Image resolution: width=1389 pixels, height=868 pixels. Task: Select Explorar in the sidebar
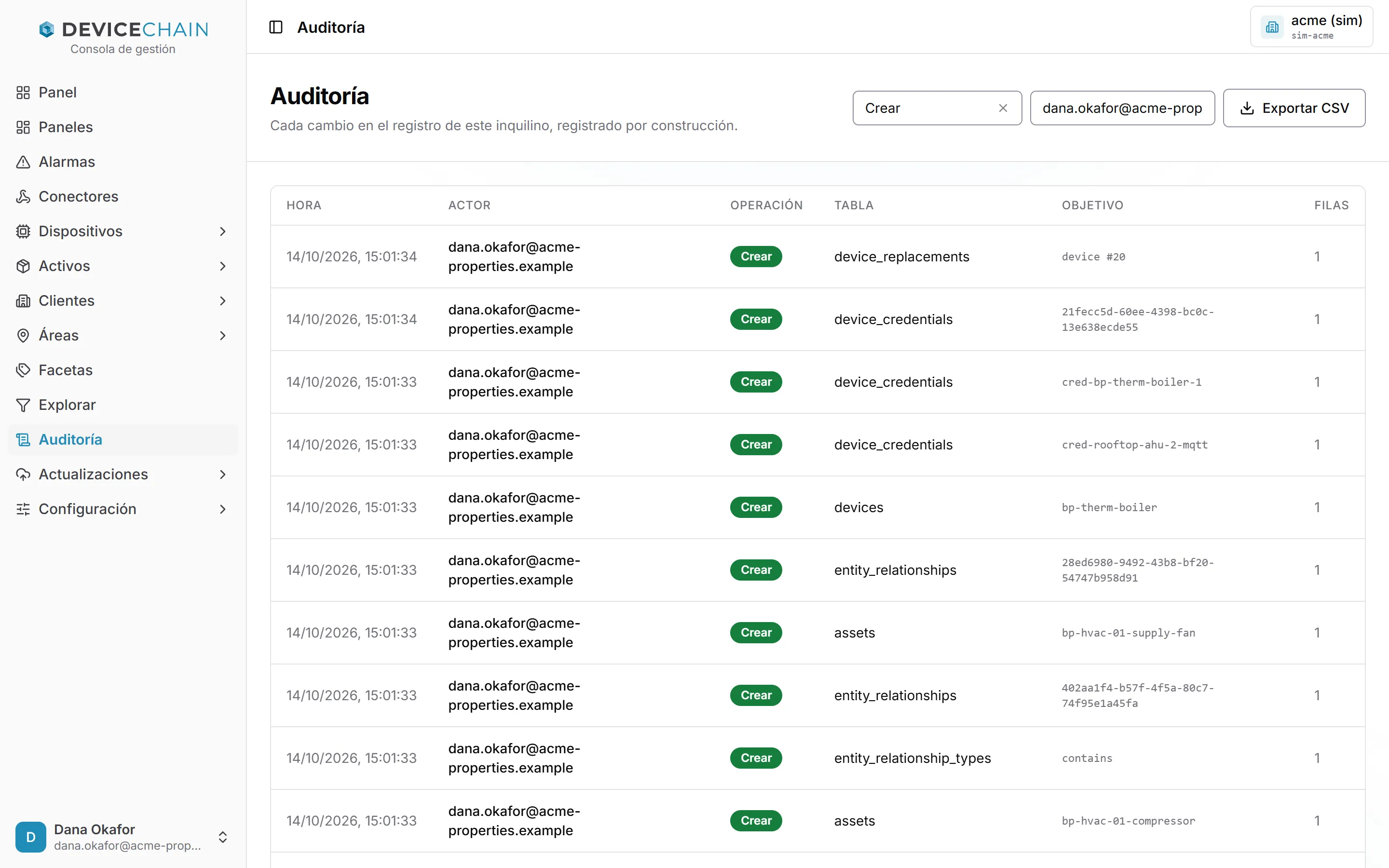click(123, 405)
